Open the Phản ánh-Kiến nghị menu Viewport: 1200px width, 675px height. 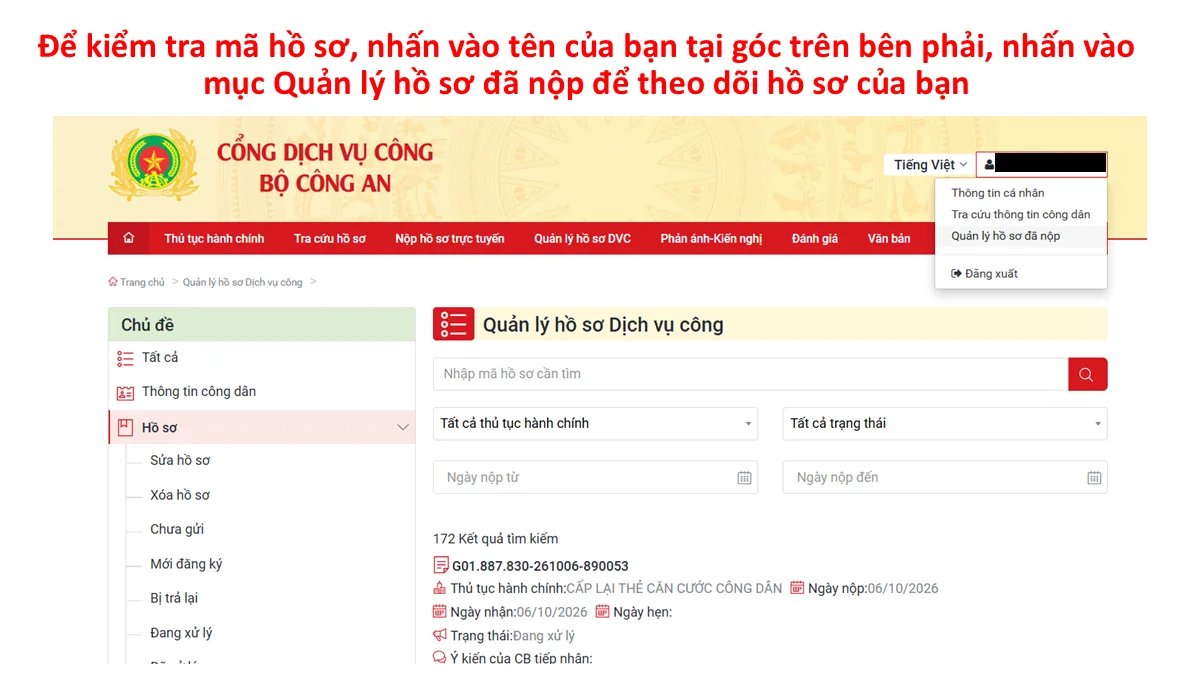click(711, 239)
